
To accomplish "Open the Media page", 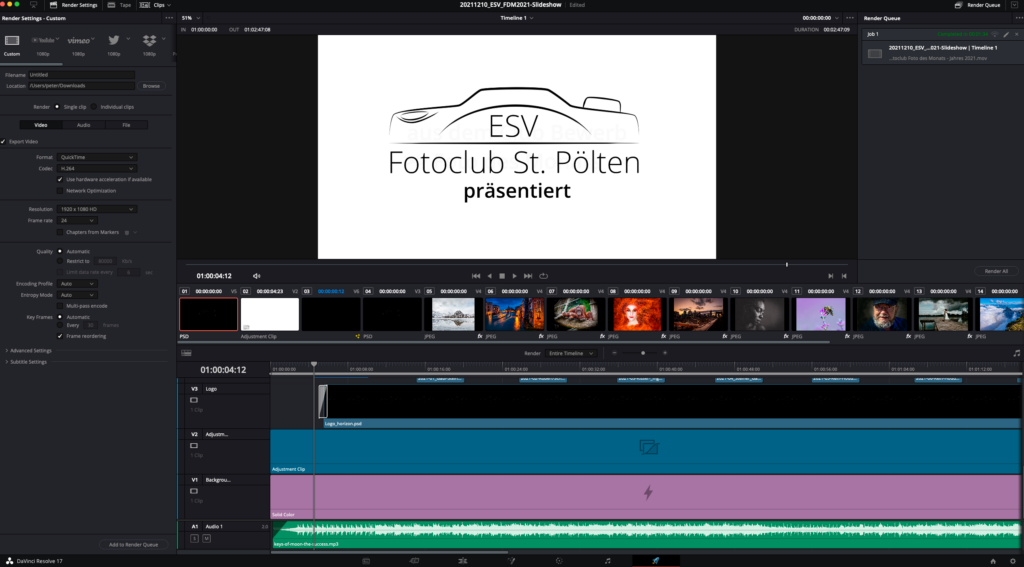I will 366,560.
